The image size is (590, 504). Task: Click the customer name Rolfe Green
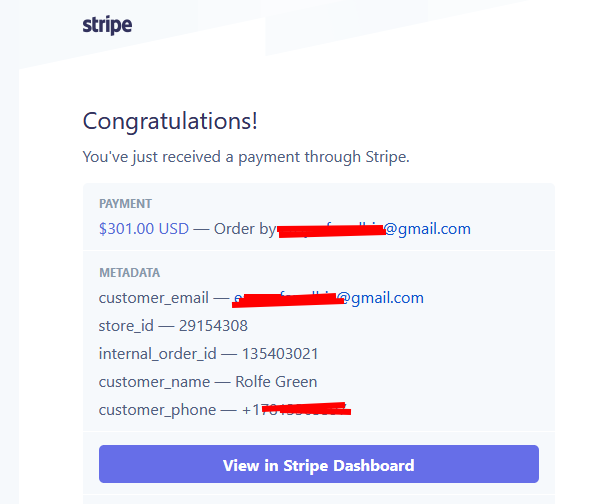point(276,382)
